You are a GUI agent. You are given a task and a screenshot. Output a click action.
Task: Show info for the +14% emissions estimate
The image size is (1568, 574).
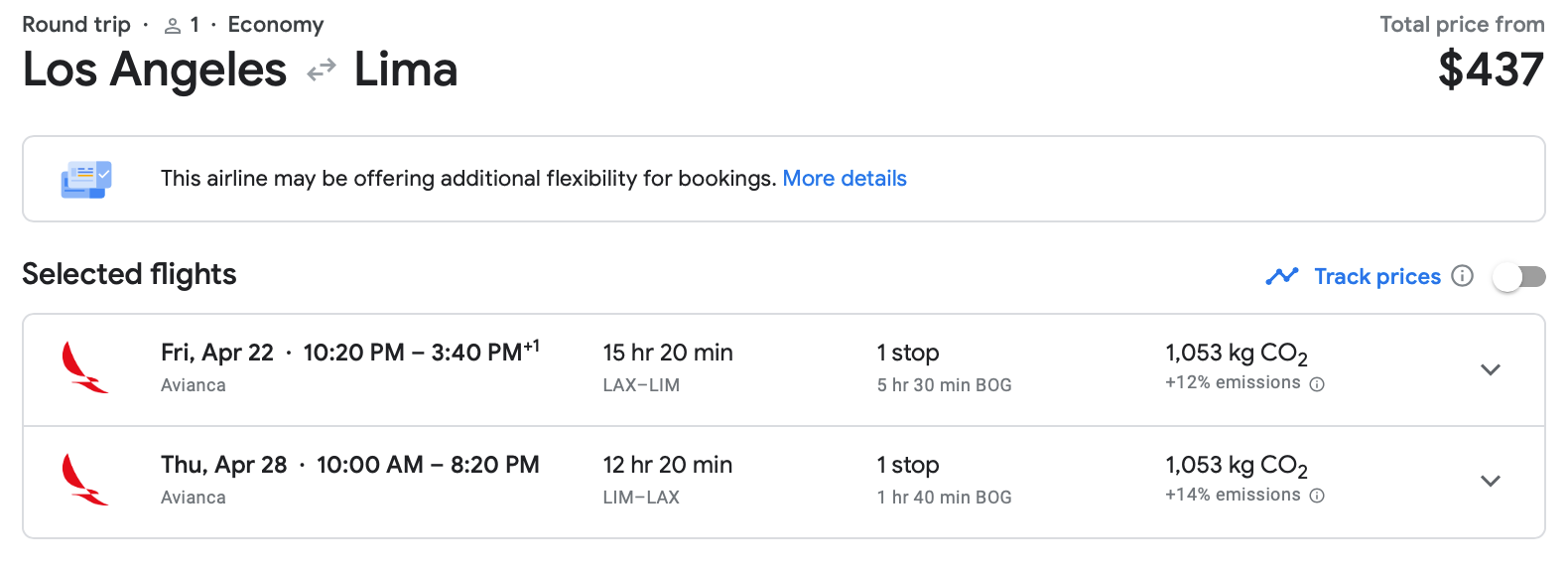pyautogui.click(x=1317, y=496)
